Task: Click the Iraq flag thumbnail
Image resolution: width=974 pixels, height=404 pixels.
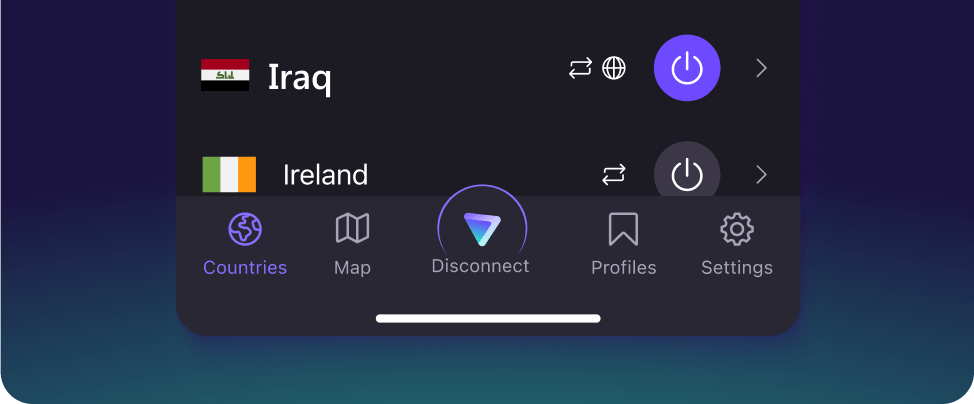Action: 225,75
